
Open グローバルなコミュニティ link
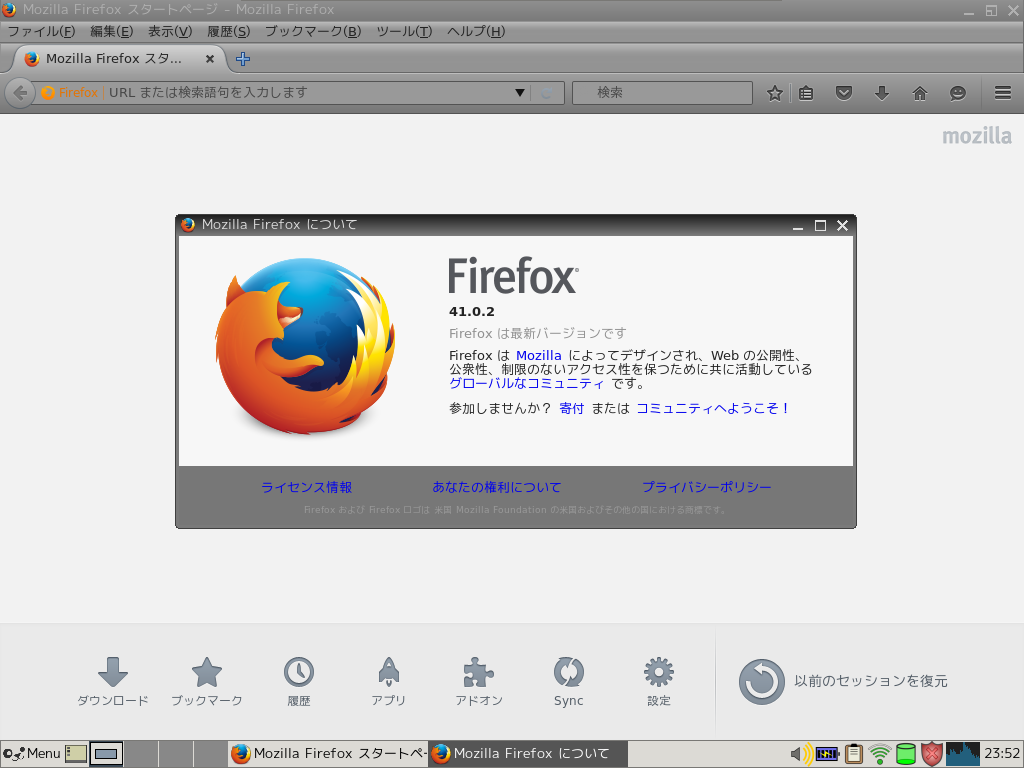pyautogui.click(x=526, y=383)
